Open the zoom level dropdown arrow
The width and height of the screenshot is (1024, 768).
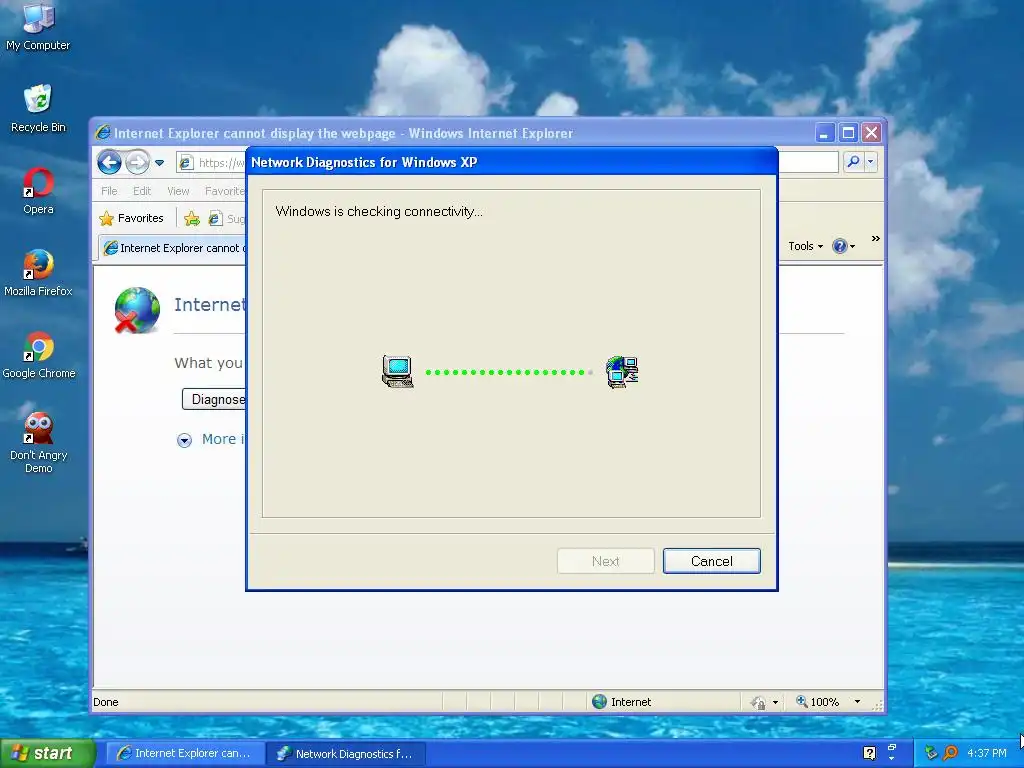point(857,702)
